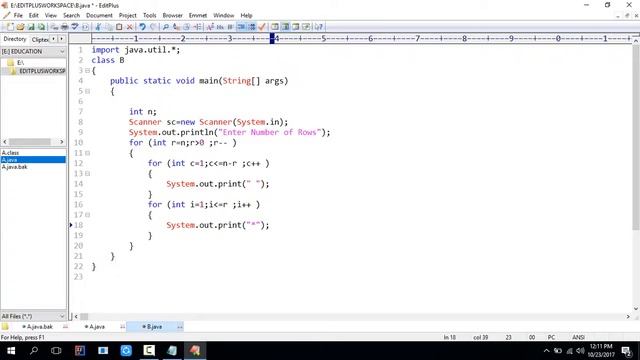Run the spell check toolbar icon

click(75, 27)
